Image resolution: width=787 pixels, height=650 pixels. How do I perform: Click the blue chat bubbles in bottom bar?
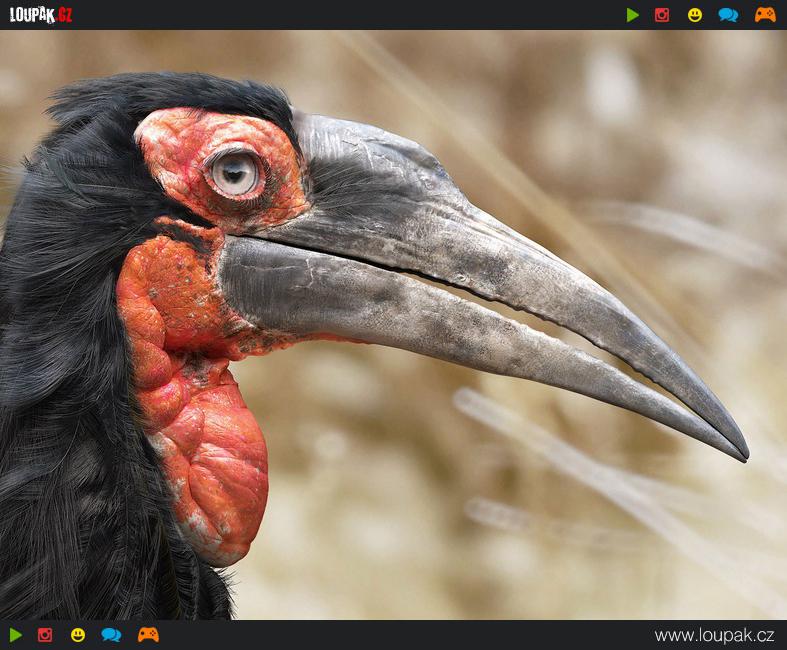coord(111,635)
